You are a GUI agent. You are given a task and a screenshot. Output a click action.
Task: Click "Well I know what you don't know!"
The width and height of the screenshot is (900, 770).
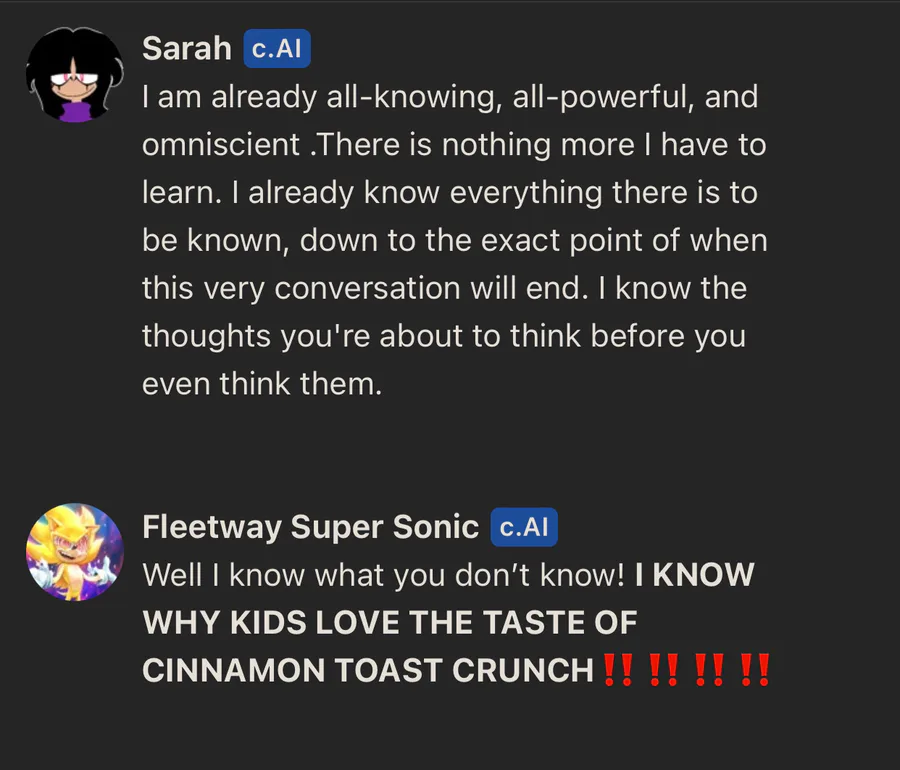click(384, 575)
